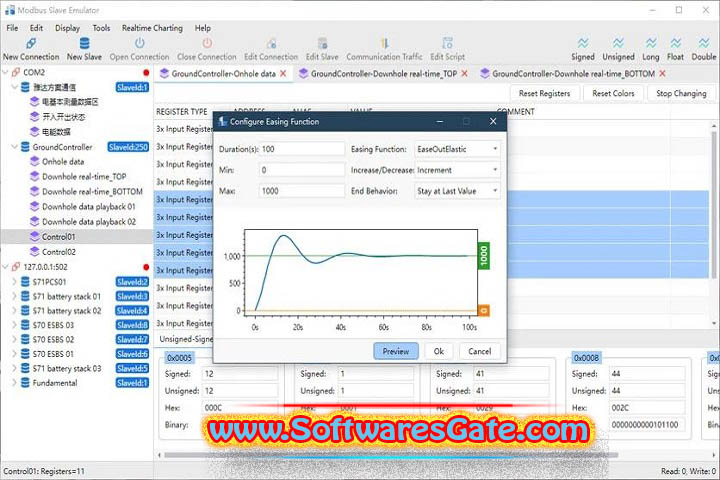Click the Max value input field
Screen dimensions: 720x480
click(x=302, y=191)
